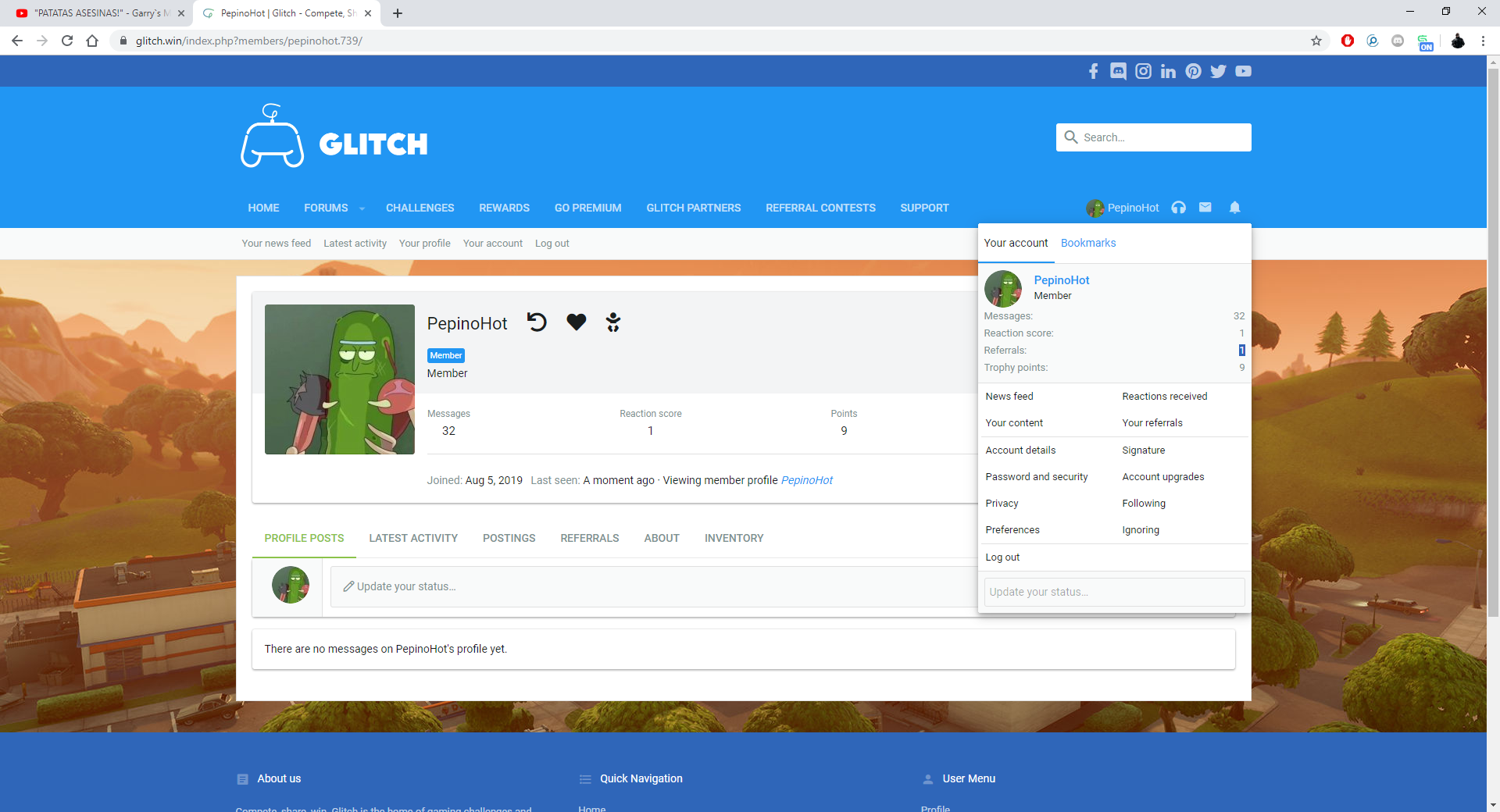Toggle the PepinoHot account menu
This screenshot has height=812, width=1500.
1123,208
